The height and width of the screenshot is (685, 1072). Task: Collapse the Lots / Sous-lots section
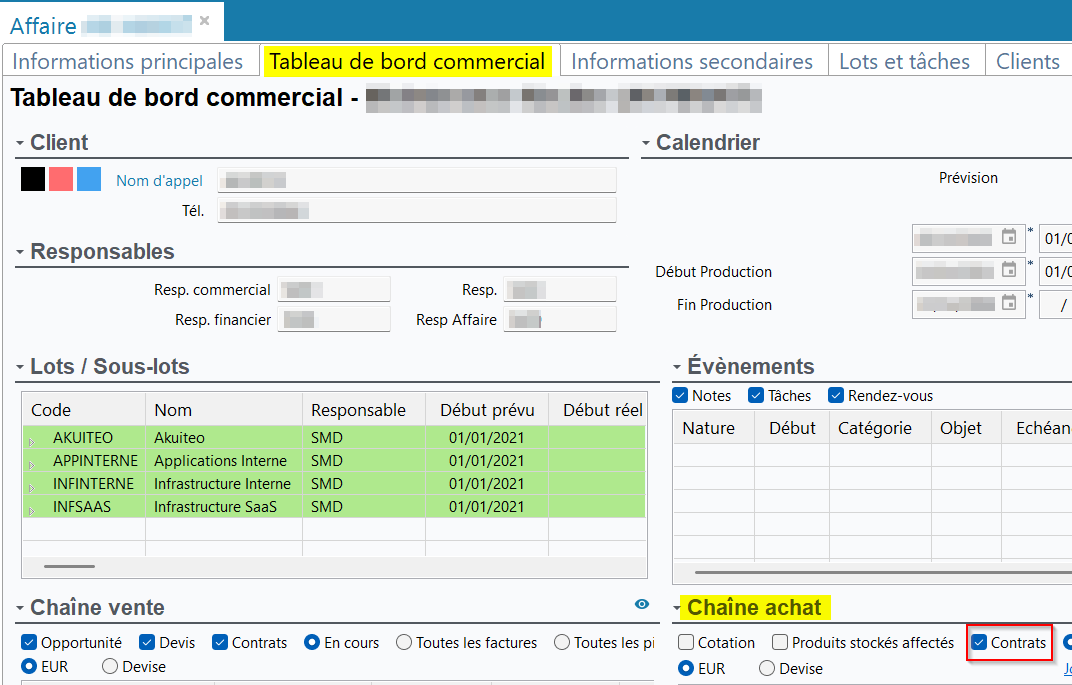(20, 367)
